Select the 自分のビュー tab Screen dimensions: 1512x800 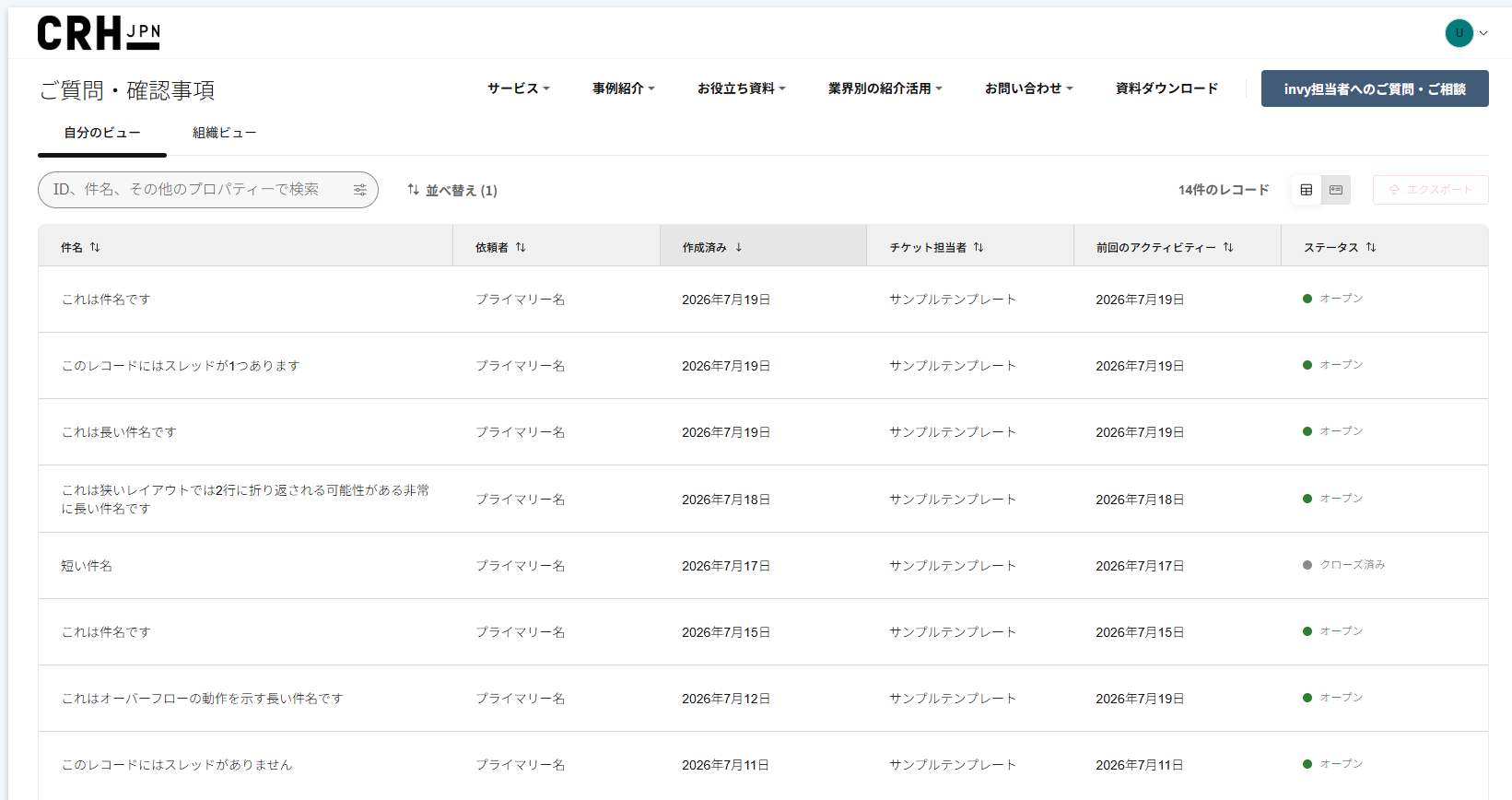(x=102, y=133)
